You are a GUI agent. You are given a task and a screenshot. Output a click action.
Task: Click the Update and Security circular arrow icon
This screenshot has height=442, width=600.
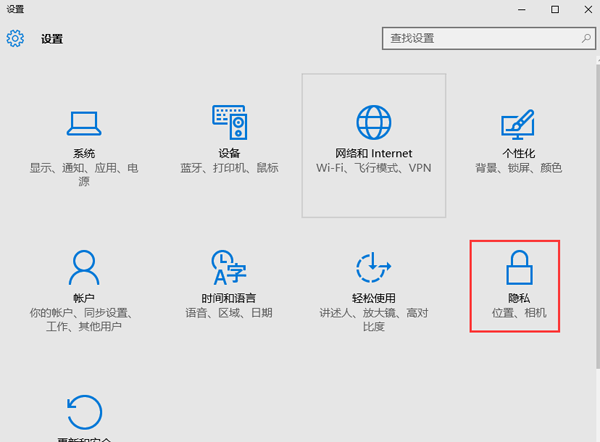point(84,413)
